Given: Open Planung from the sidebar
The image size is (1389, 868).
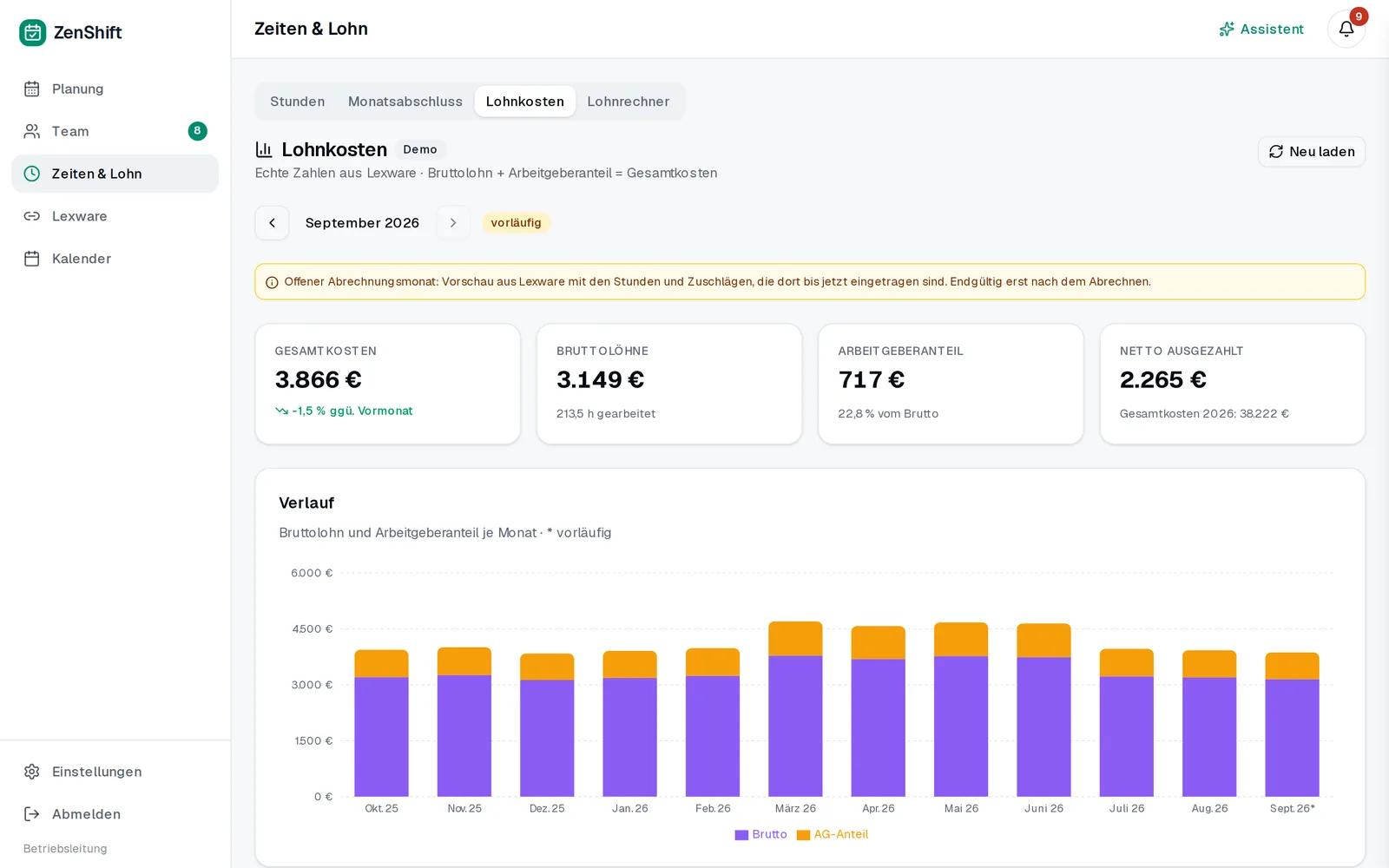Looking at the screenshot, I should [x=115, y=89].
